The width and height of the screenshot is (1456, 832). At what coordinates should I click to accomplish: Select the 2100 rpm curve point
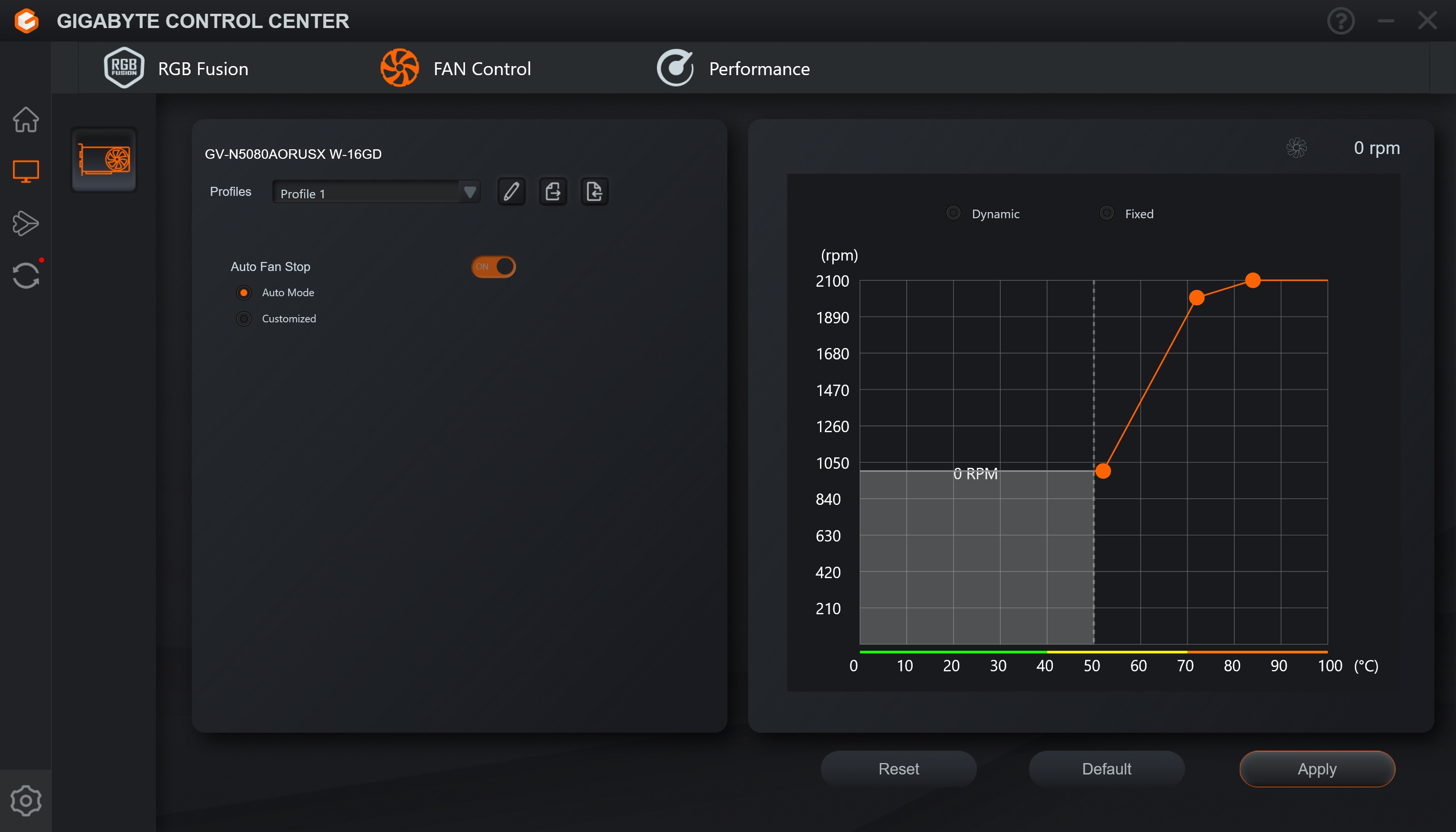coord(1253,280)
